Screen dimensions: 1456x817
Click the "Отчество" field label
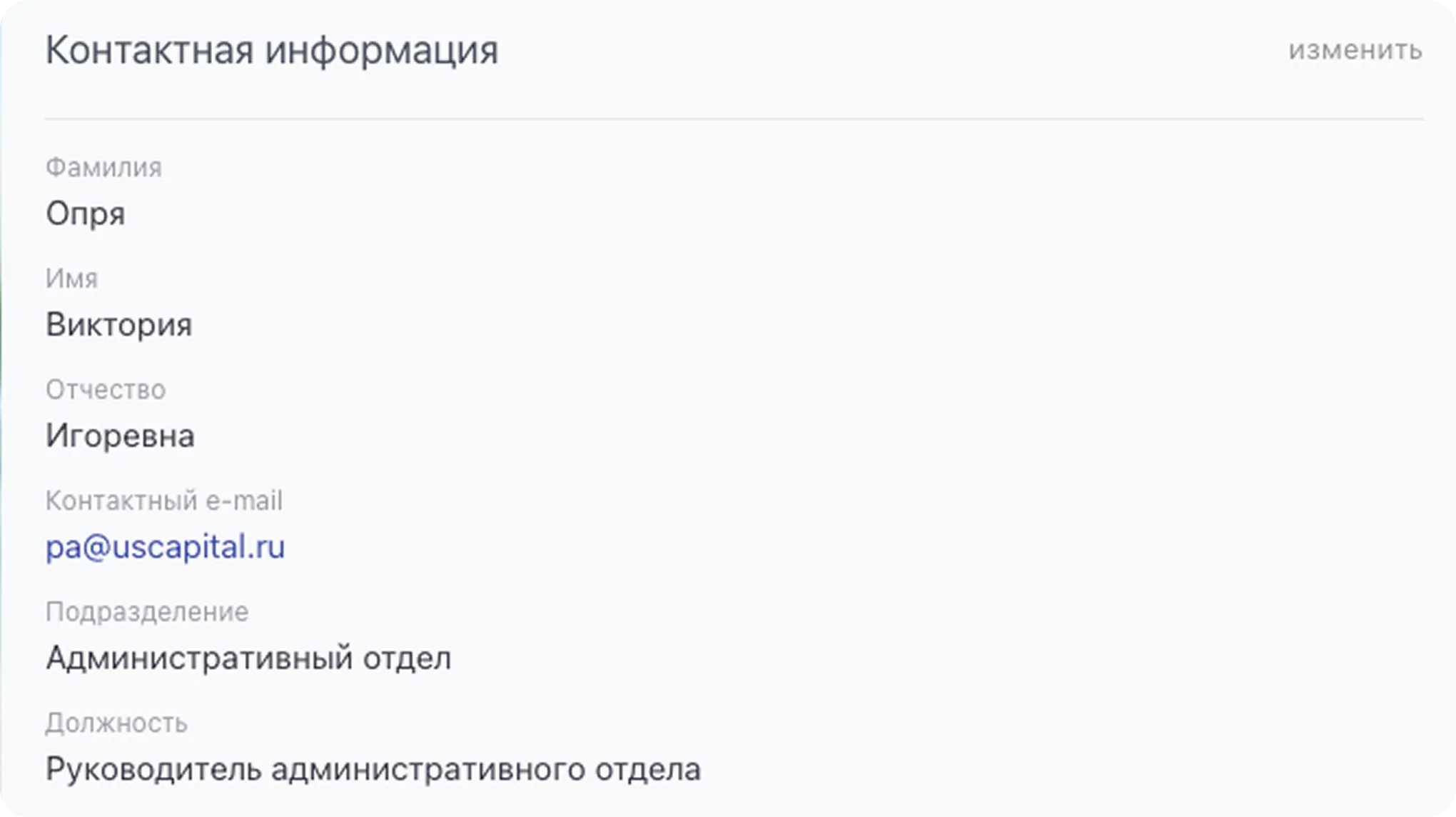point(106,390)
